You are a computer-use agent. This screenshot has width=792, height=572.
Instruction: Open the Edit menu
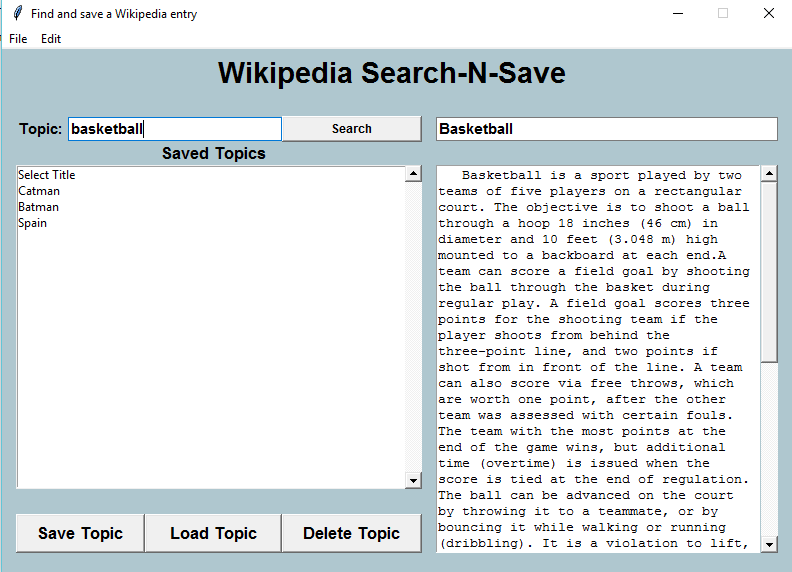(x=51, y=39)
